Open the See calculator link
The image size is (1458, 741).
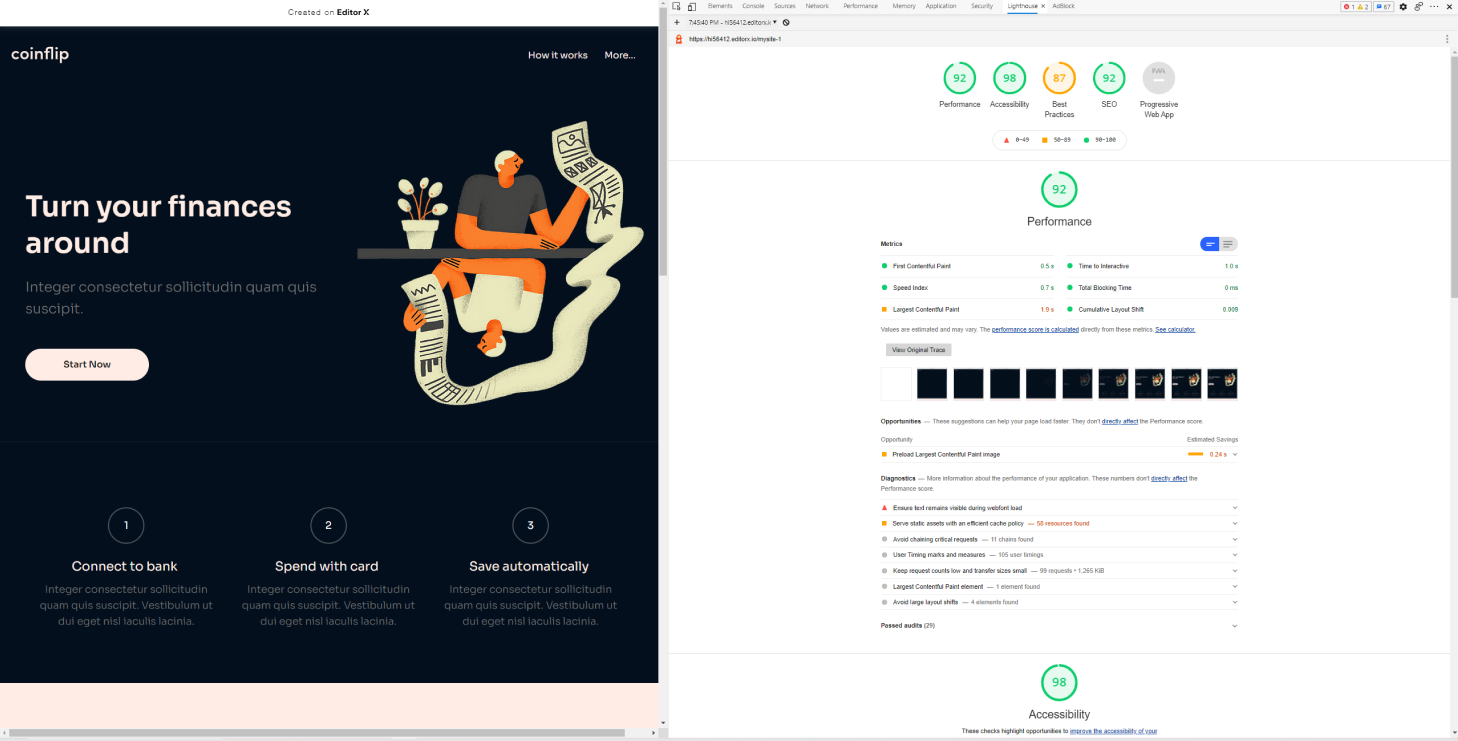point(1174,329)
